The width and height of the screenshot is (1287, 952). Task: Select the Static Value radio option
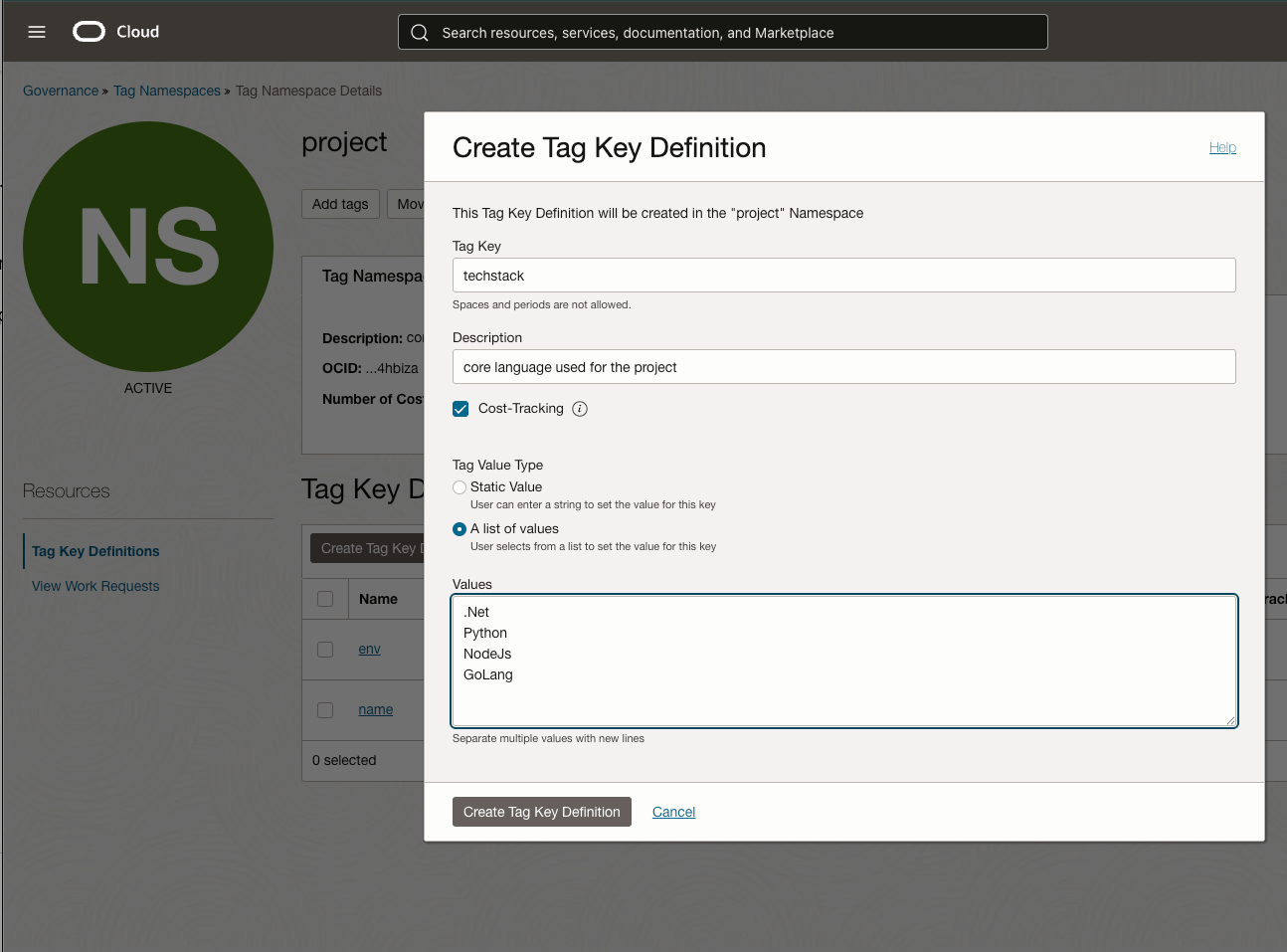coord(460,487)
